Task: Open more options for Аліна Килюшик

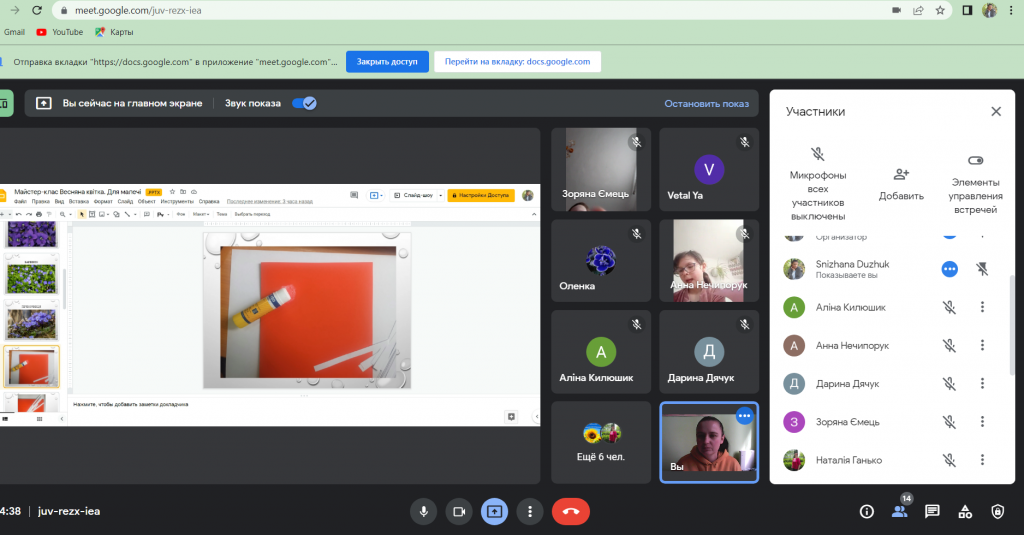Action: (982, 307)
